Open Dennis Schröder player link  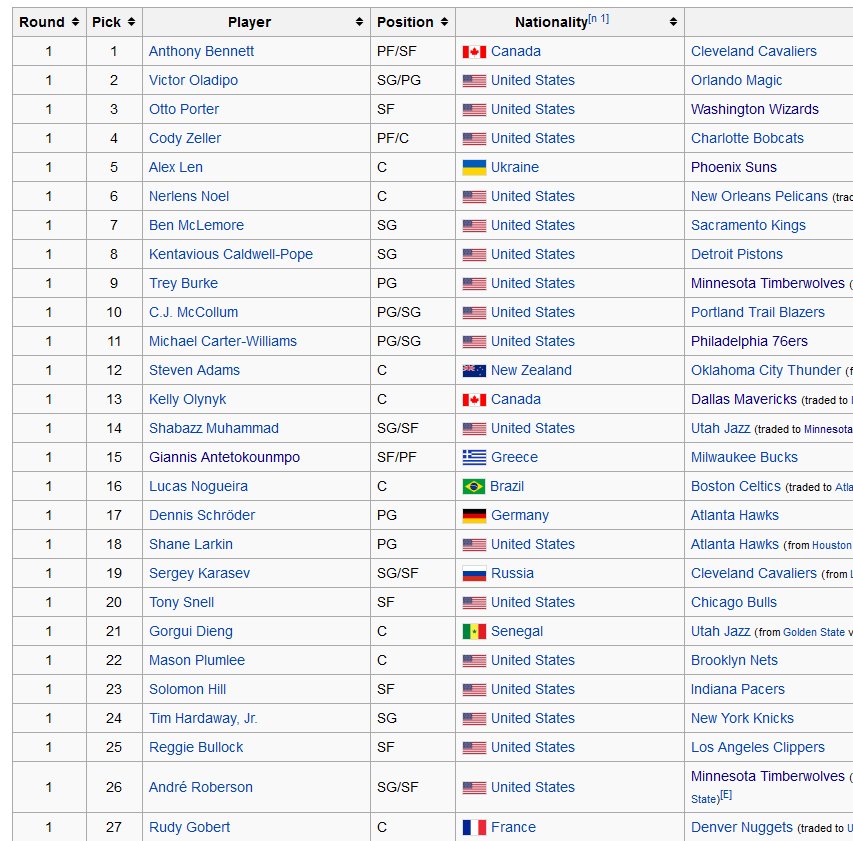(202, 516)
